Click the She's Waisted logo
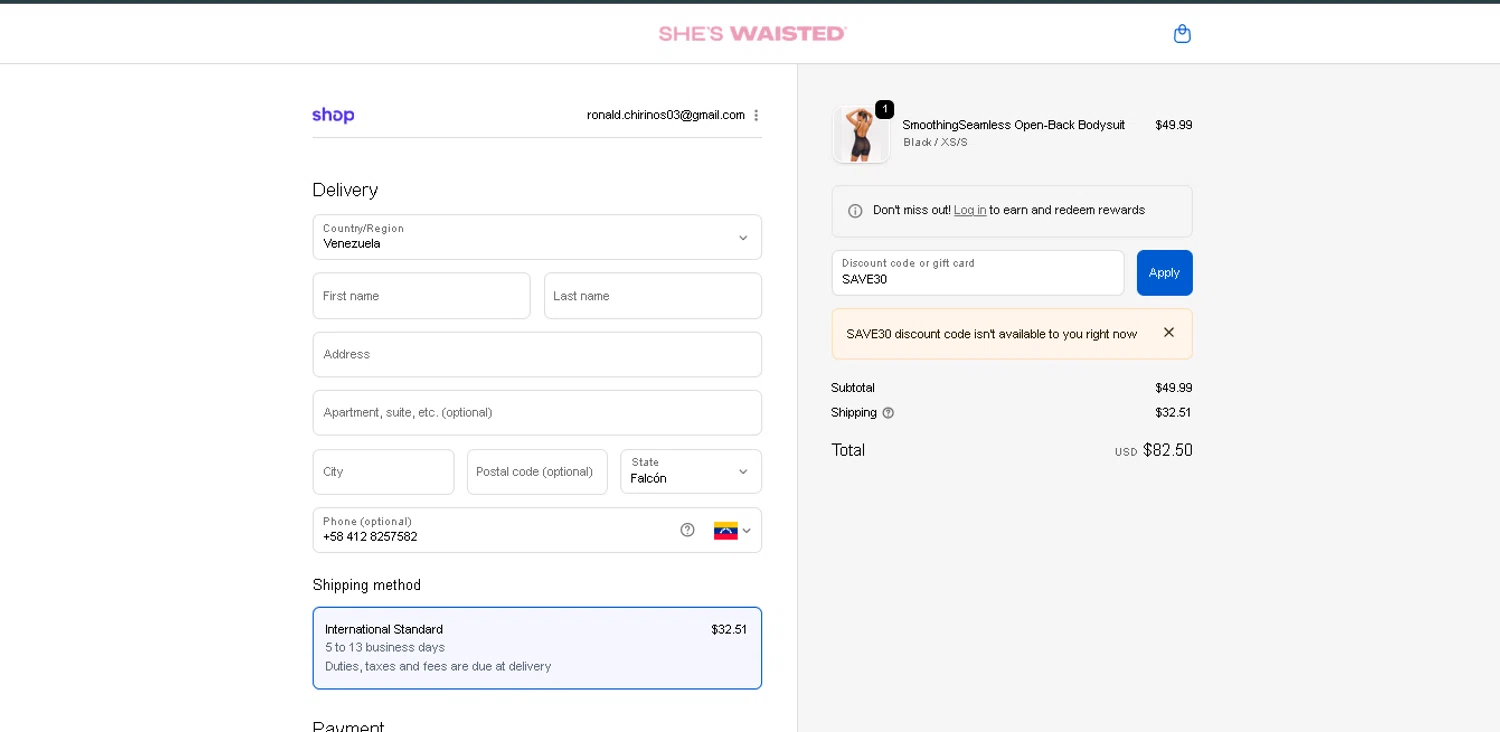Image resolution: width=1500 pixels, height=732 pixels. [x=752, y=34]
